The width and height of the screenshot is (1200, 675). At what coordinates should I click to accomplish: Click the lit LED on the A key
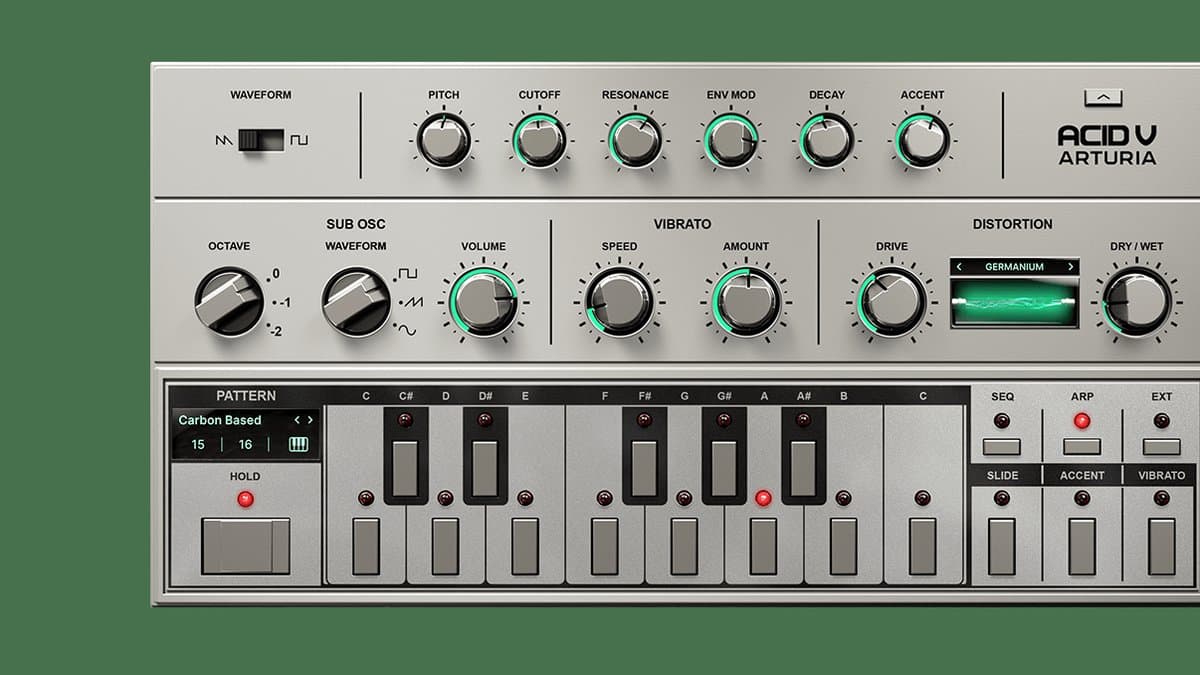click(x=763, y=498)
